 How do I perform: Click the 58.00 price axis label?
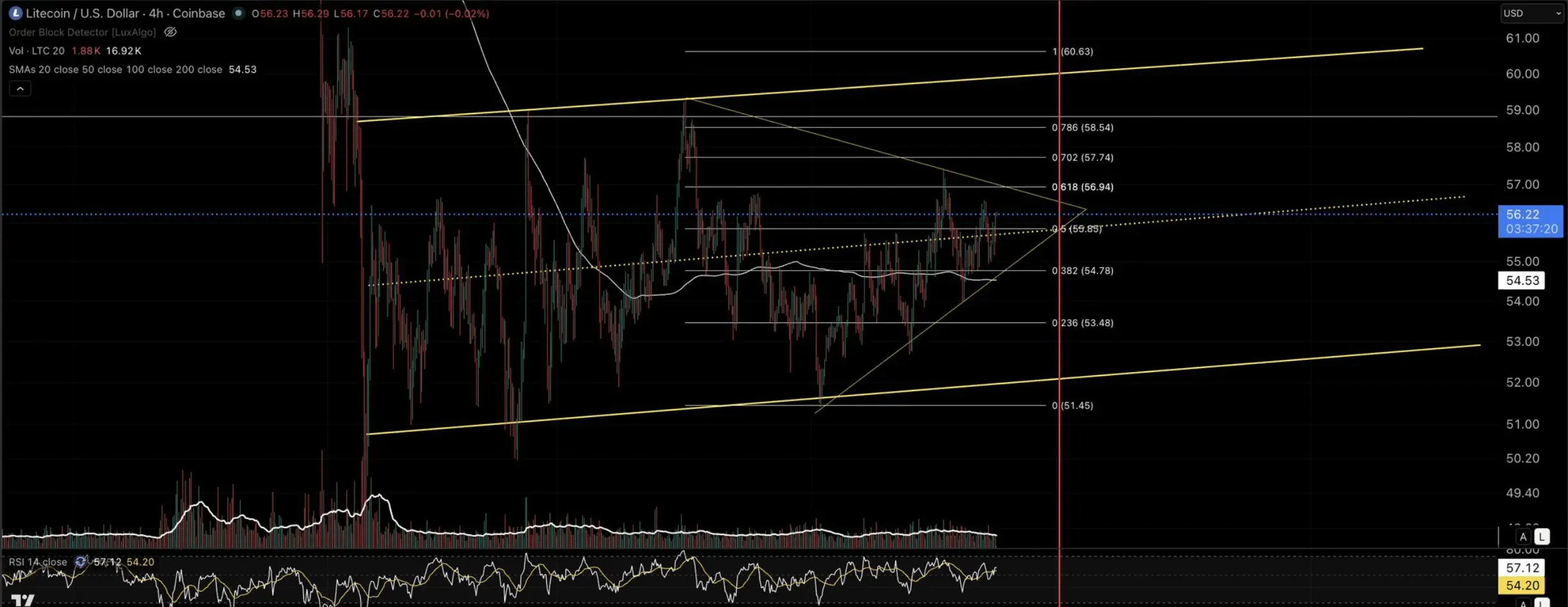[x=1522, y=147]
